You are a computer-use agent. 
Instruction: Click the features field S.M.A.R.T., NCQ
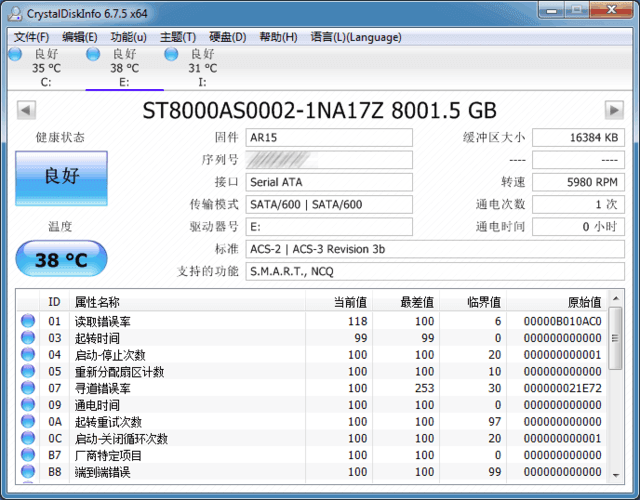coord(435,271)
